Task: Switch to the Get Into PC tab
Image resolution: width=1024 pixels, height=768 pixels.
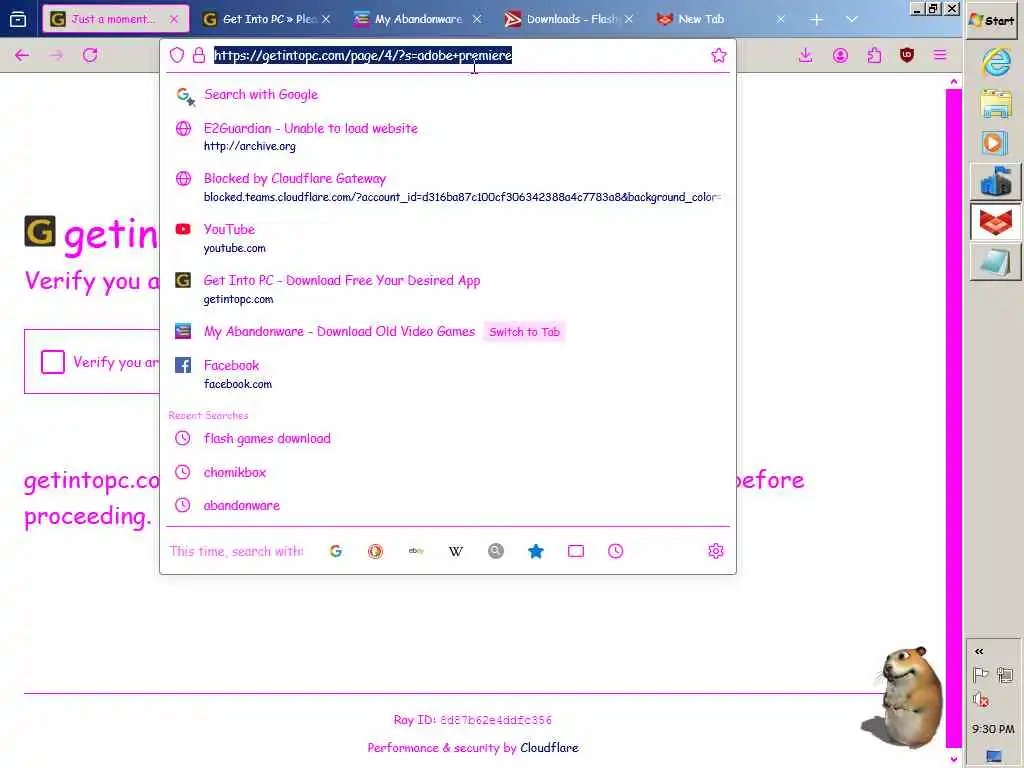Action: (x=267, y=19)
